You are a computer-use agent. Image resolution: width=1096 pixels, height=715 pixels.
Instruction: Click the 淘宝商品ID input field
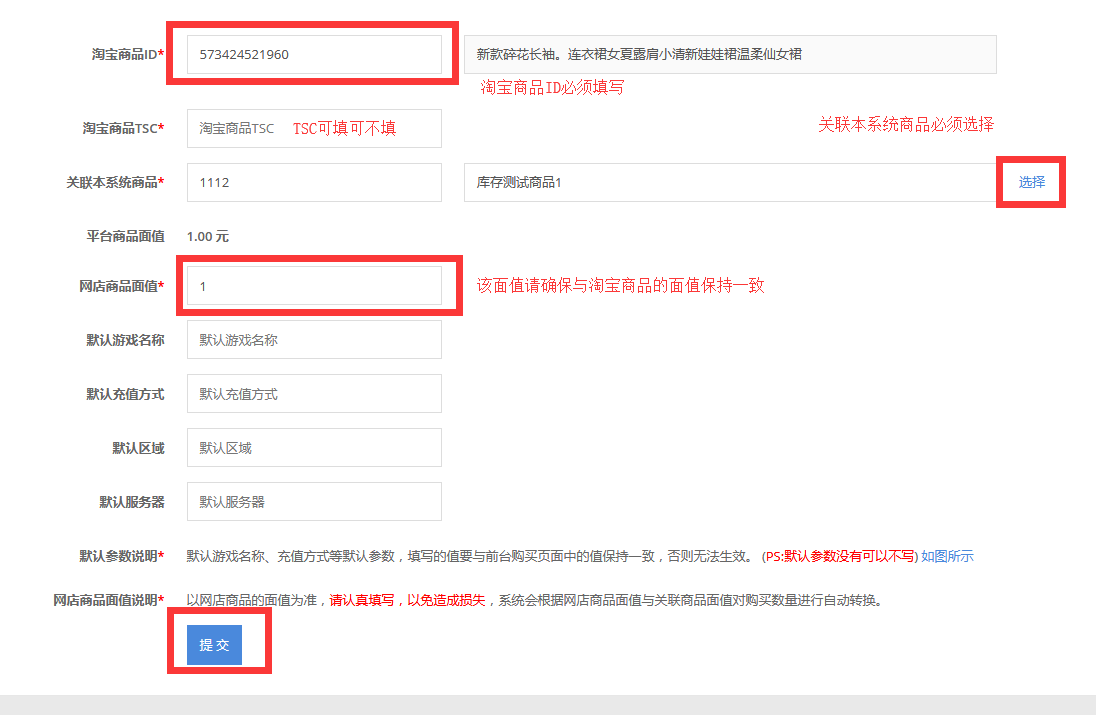tap(314, 55)
